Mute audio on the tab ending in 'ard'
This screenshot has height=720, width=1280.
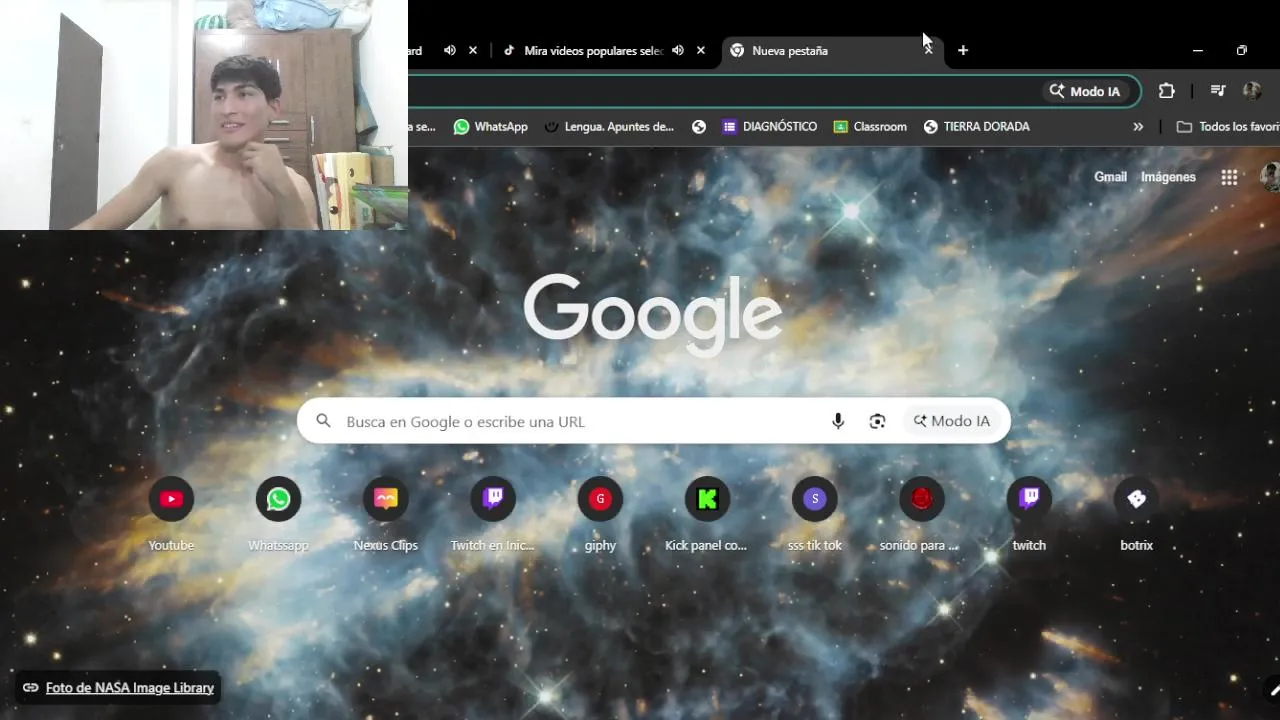(x=450, y=50)
